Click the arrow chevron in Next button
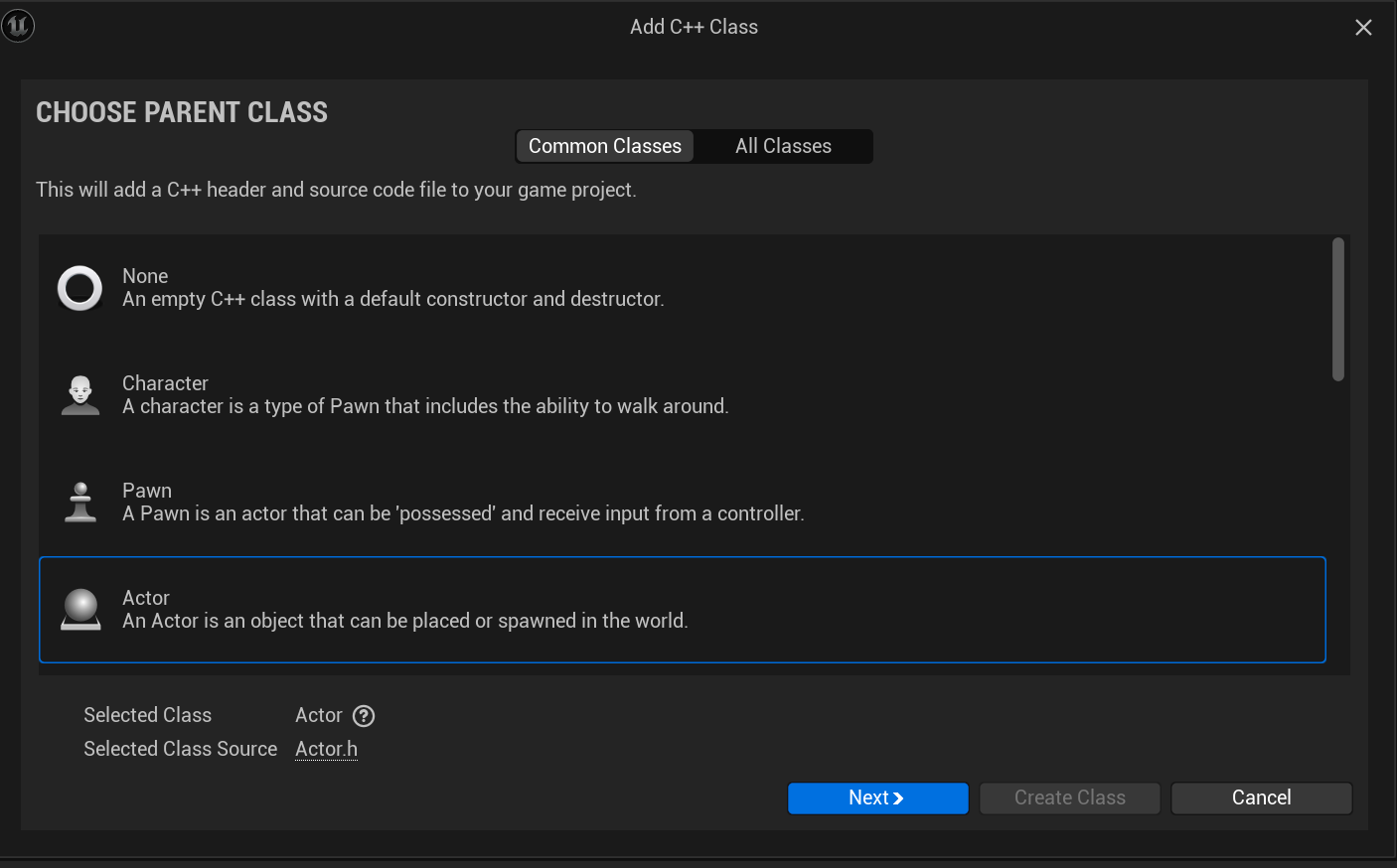Viewport: 1397px width, 868px height. pos(898,798)
